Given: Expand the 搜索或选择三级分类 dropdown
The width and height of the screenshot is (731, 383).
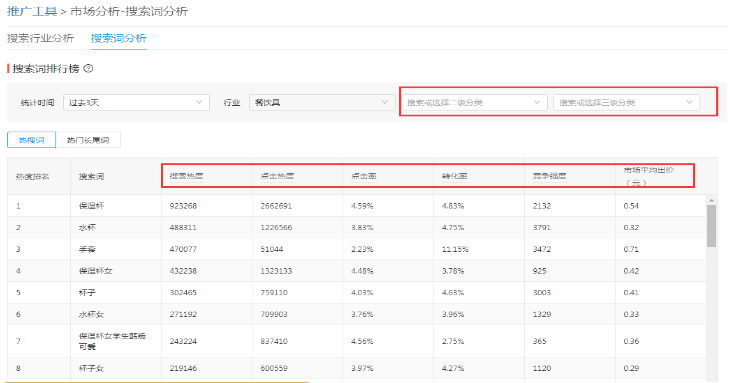Looking at the screenshot, I should (x=626, y=103).
